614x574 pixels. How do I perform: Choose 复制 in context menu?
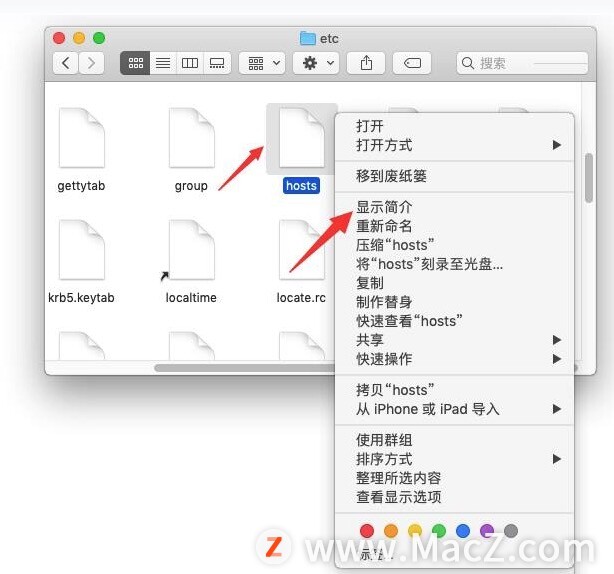click(x=454, y=283)
